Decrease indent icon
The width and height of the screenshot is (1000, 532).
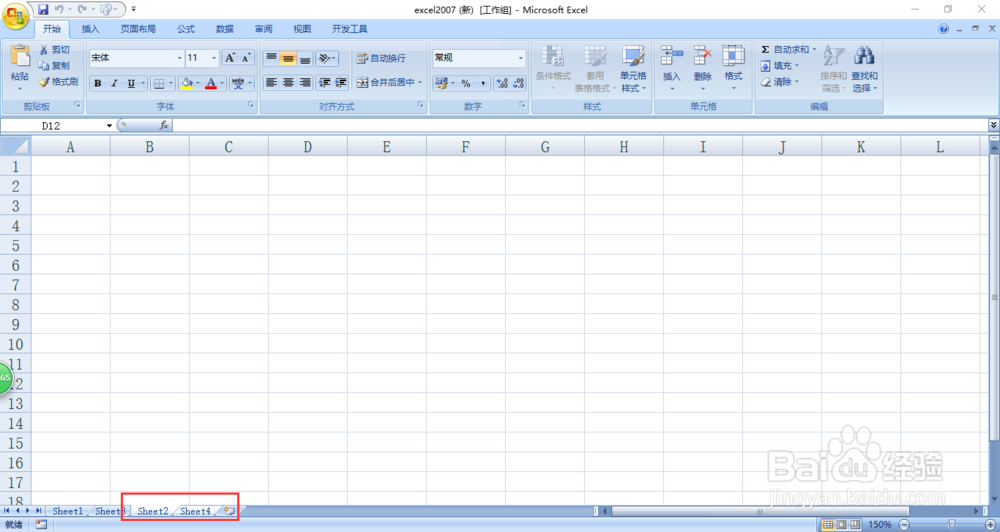coord(325,82)
